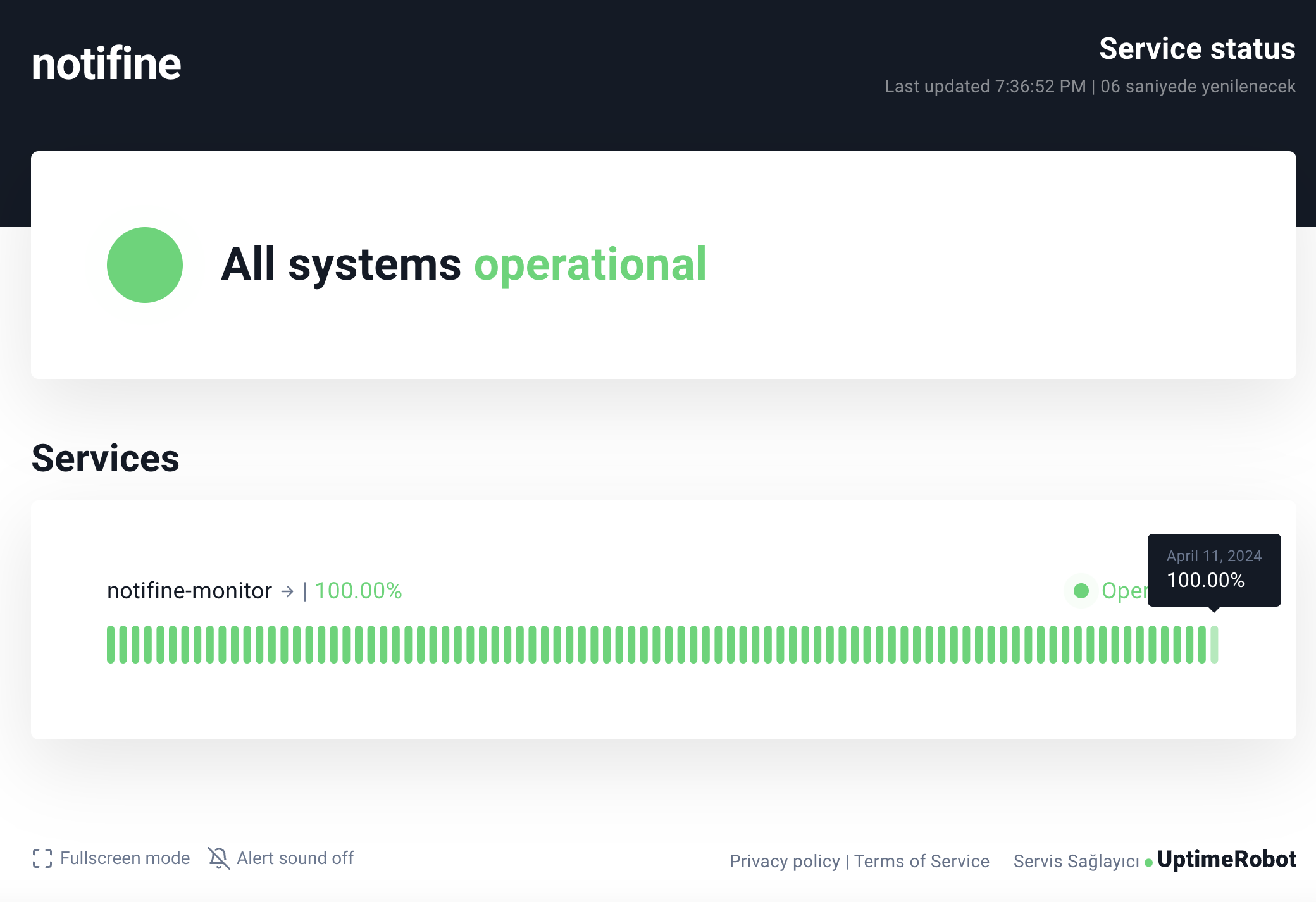Click the green Operational status dot
This screenshot has width=1316, height=902.
1081,591
